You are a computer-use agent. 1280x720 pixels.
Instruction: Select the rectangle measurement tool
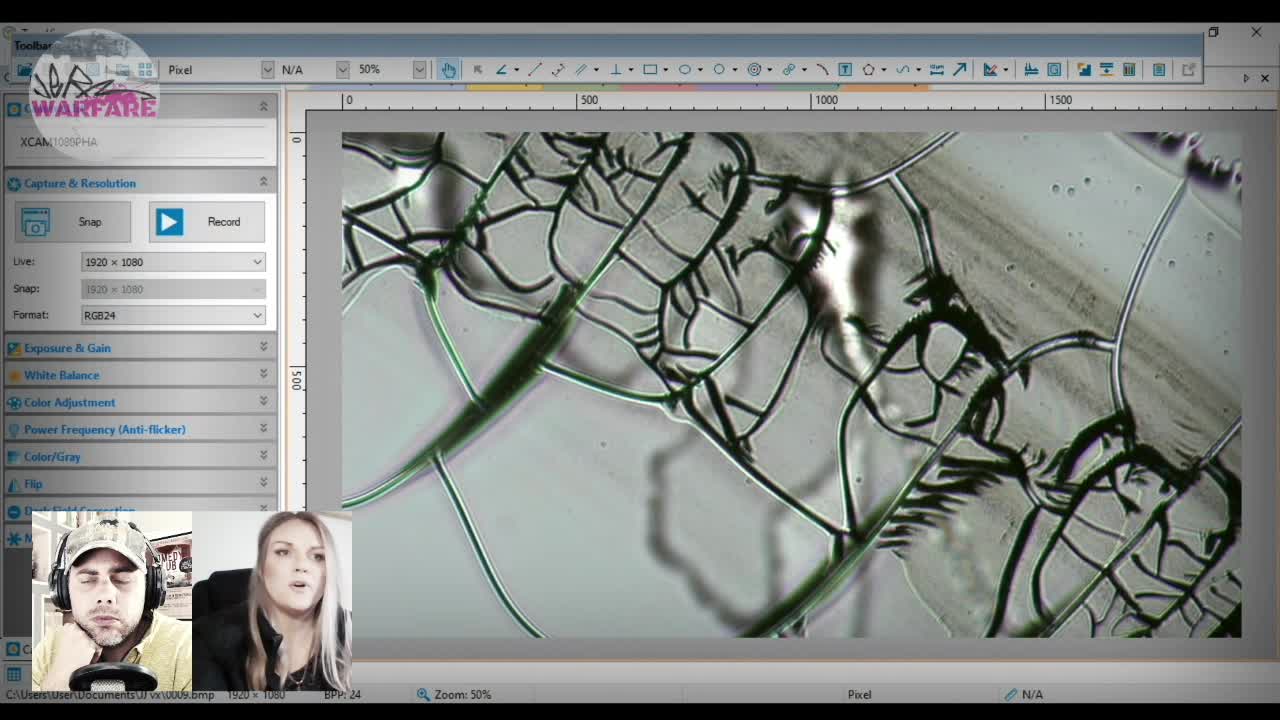click(x=650, y=69)
